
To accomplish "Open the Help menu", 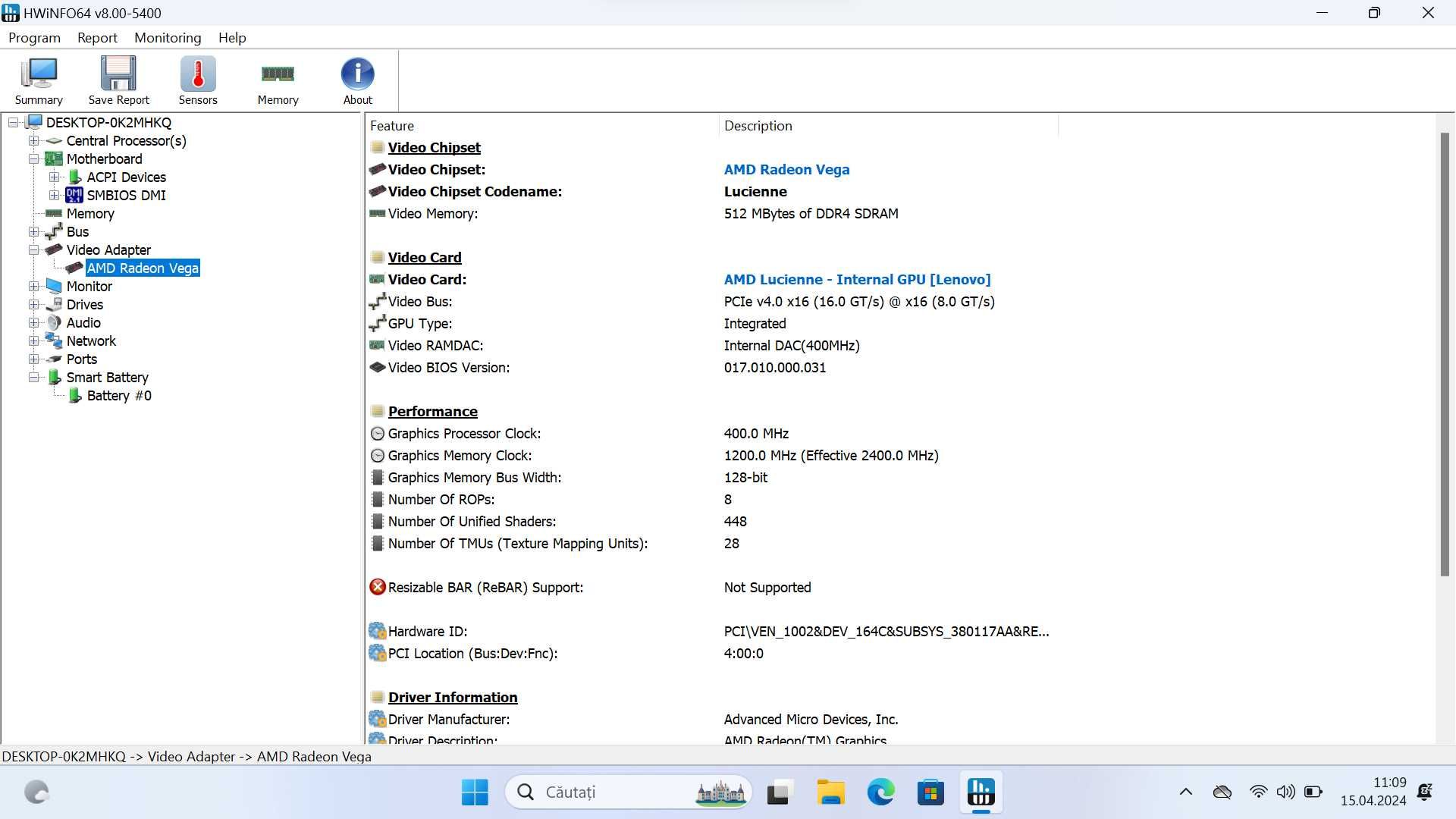I will [x=232, y=38].
